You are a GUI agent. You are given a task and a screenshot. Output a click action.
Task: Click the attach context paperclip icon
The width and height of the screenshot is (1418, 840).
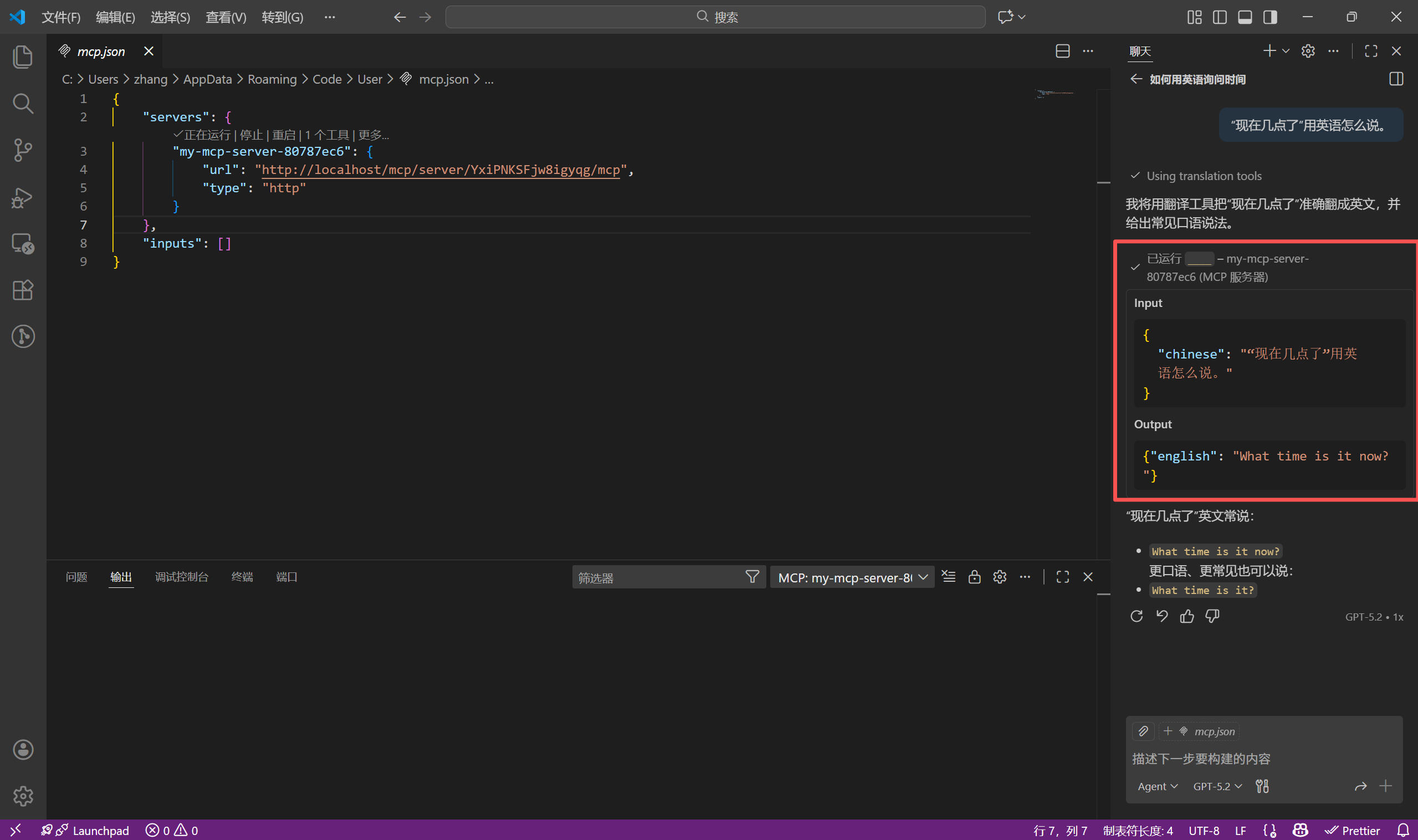coord(1143,731)
